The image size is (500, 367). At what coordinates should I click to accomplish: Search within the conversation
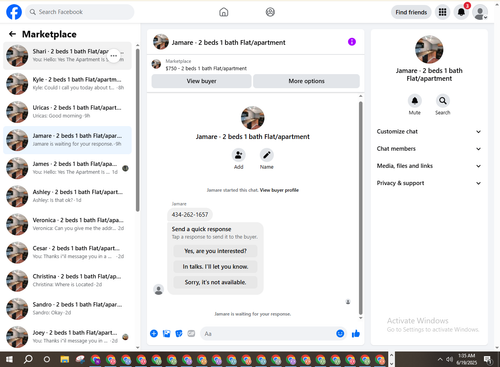pyautogui.click(x=443, y=101)
